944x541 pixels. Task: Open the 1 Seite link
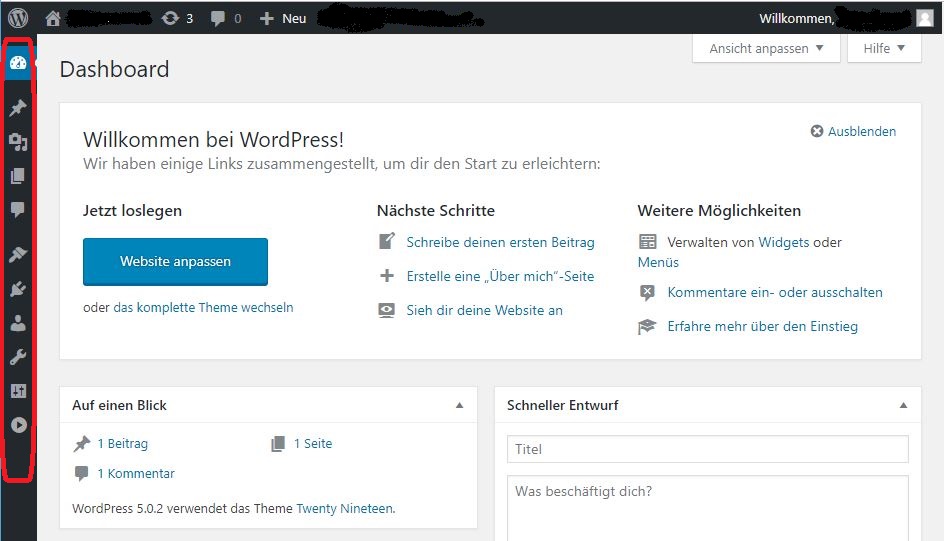(313, 444)
